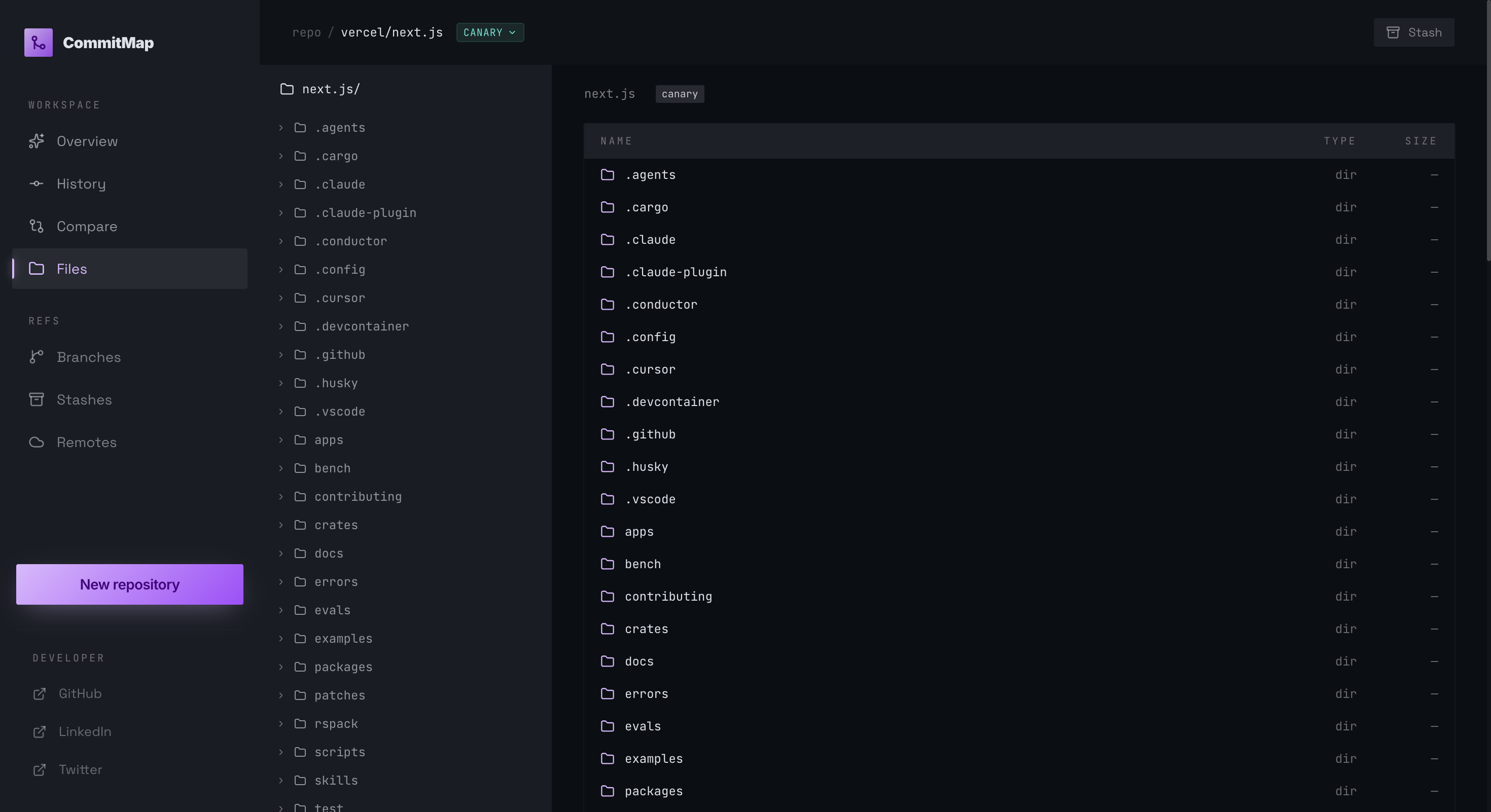This screenshot has width=1491, height=812.
Task: Click the Files folder icon in sidebar
Action: (x=37, y=268)
